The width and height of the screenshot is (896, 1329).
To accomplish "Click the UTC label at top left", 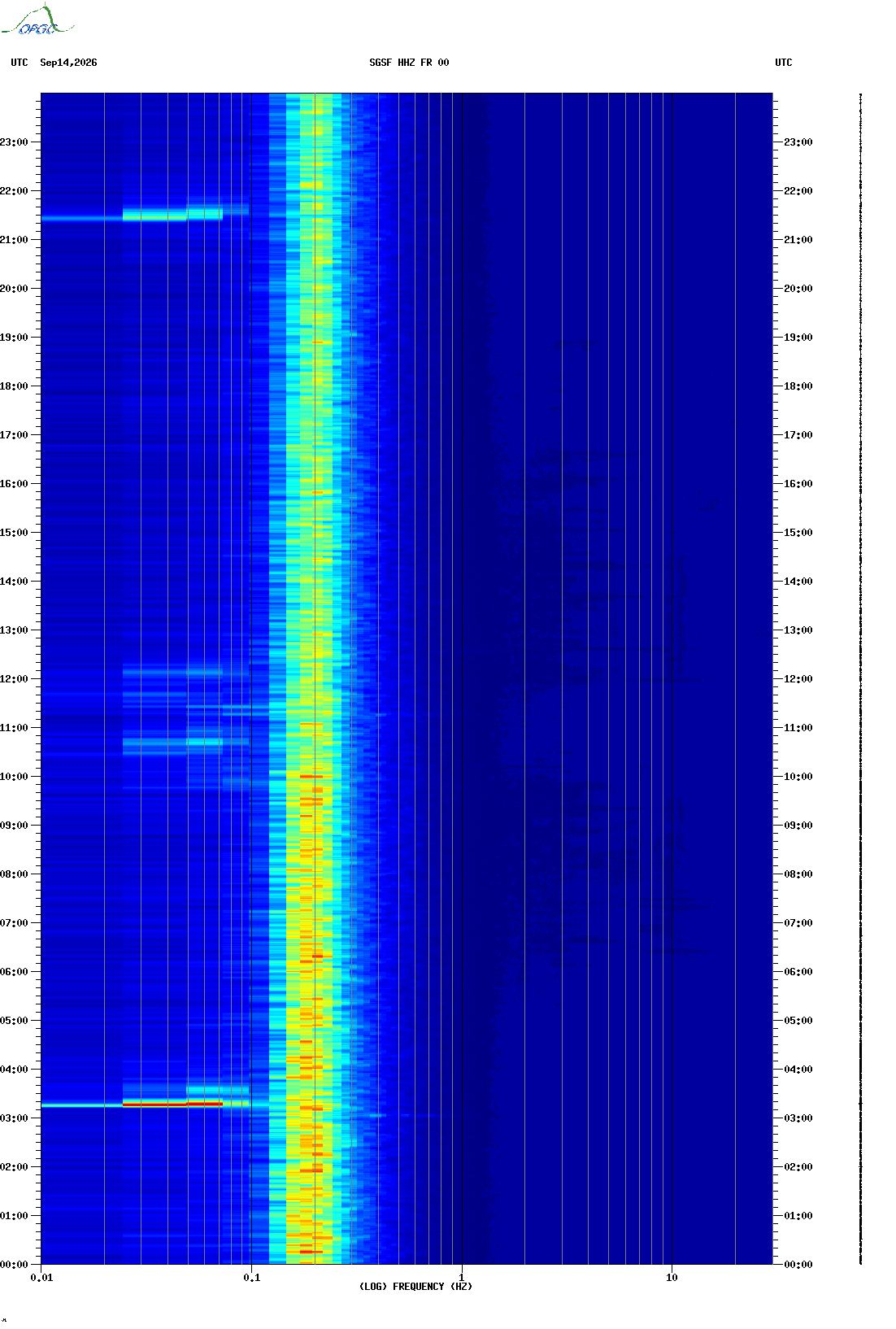I will point(20,63).
